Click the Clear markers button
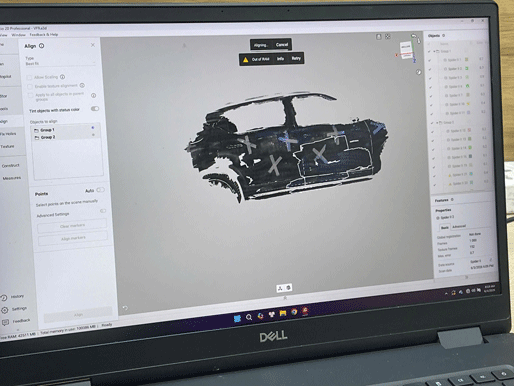Viewport: 514px width, 386px height. (x=72, y=226)
